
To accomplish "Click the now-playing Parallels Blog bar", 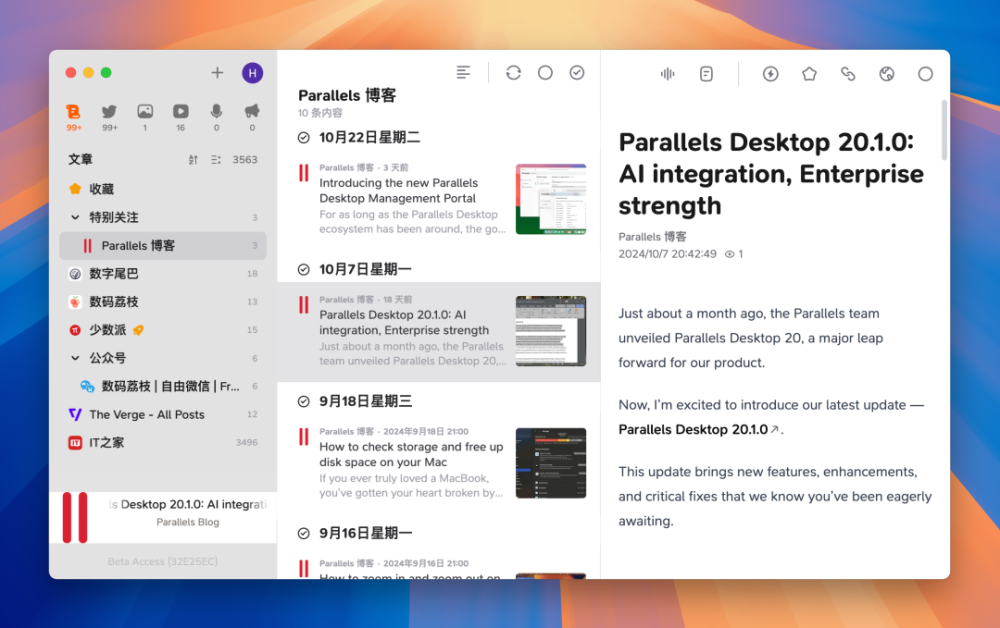I will (163, 517).
